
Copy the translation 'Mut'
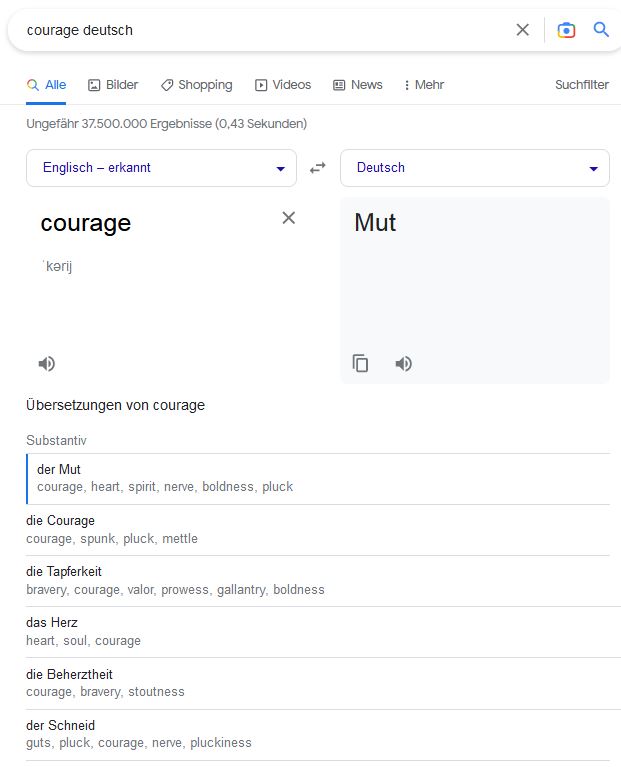(361, 364)
